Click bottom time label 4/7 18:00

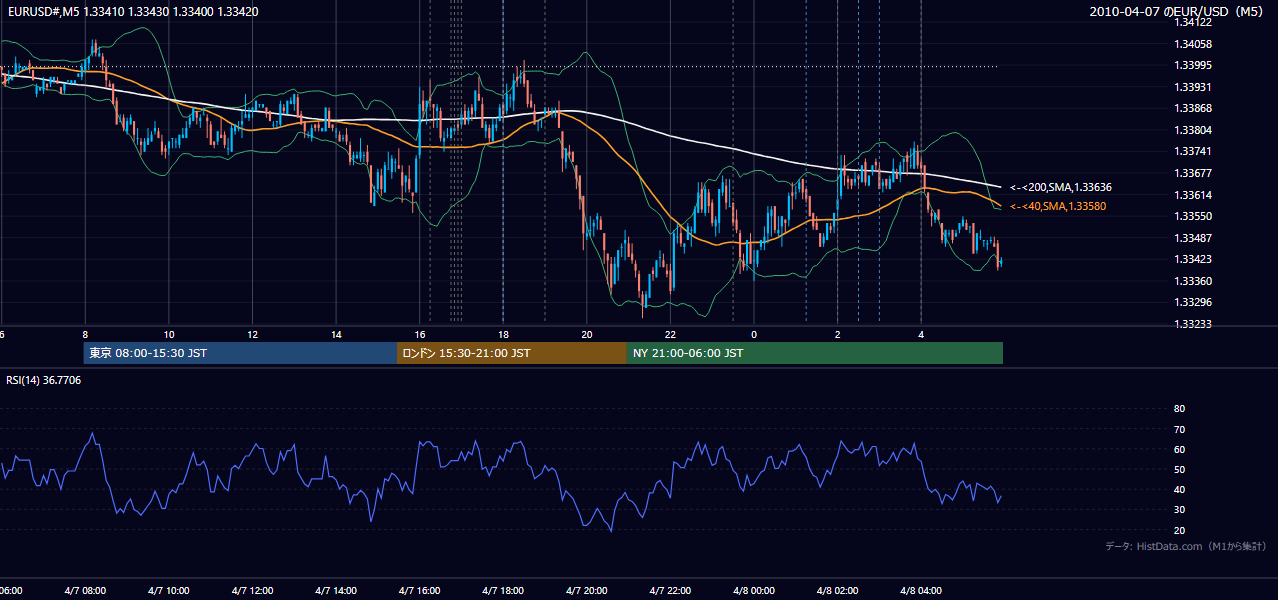tap(503, 591)
